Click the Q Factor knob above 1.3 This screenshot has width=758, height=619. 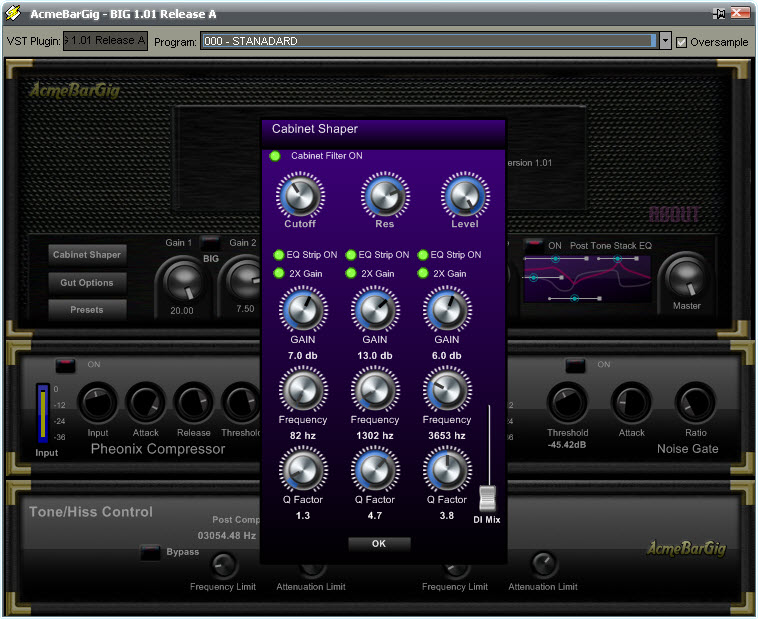pos(303,470)
